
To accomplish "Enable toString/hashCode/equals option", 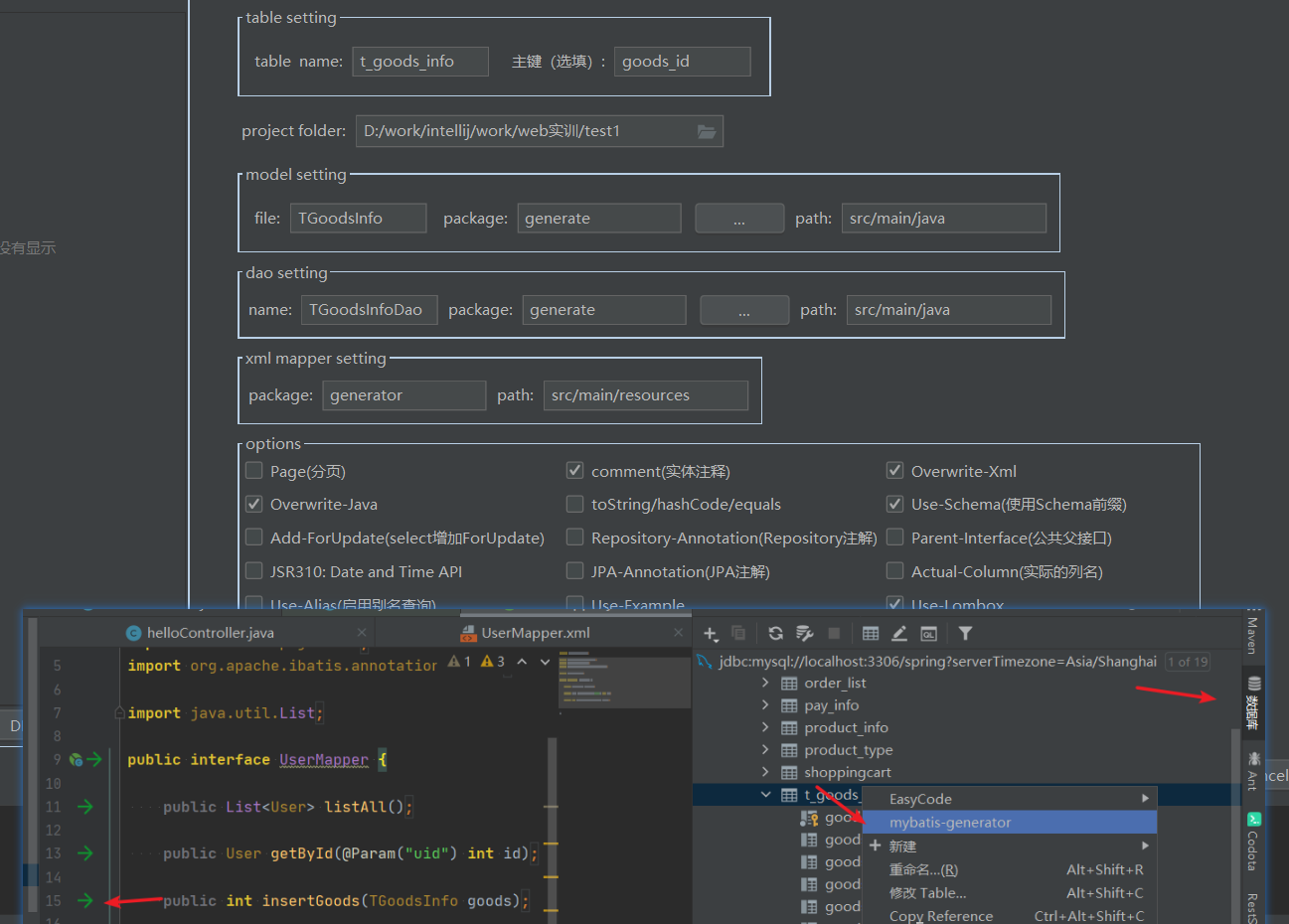I will [x=574, y=504].
